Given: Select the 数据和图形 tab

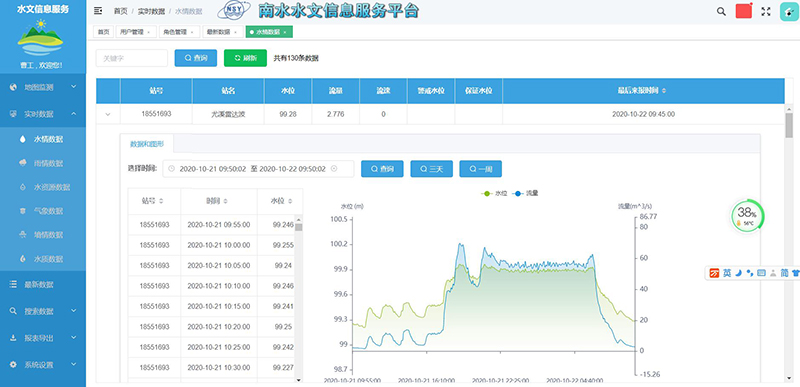Looking at the screenshot, I should (147, 144).
